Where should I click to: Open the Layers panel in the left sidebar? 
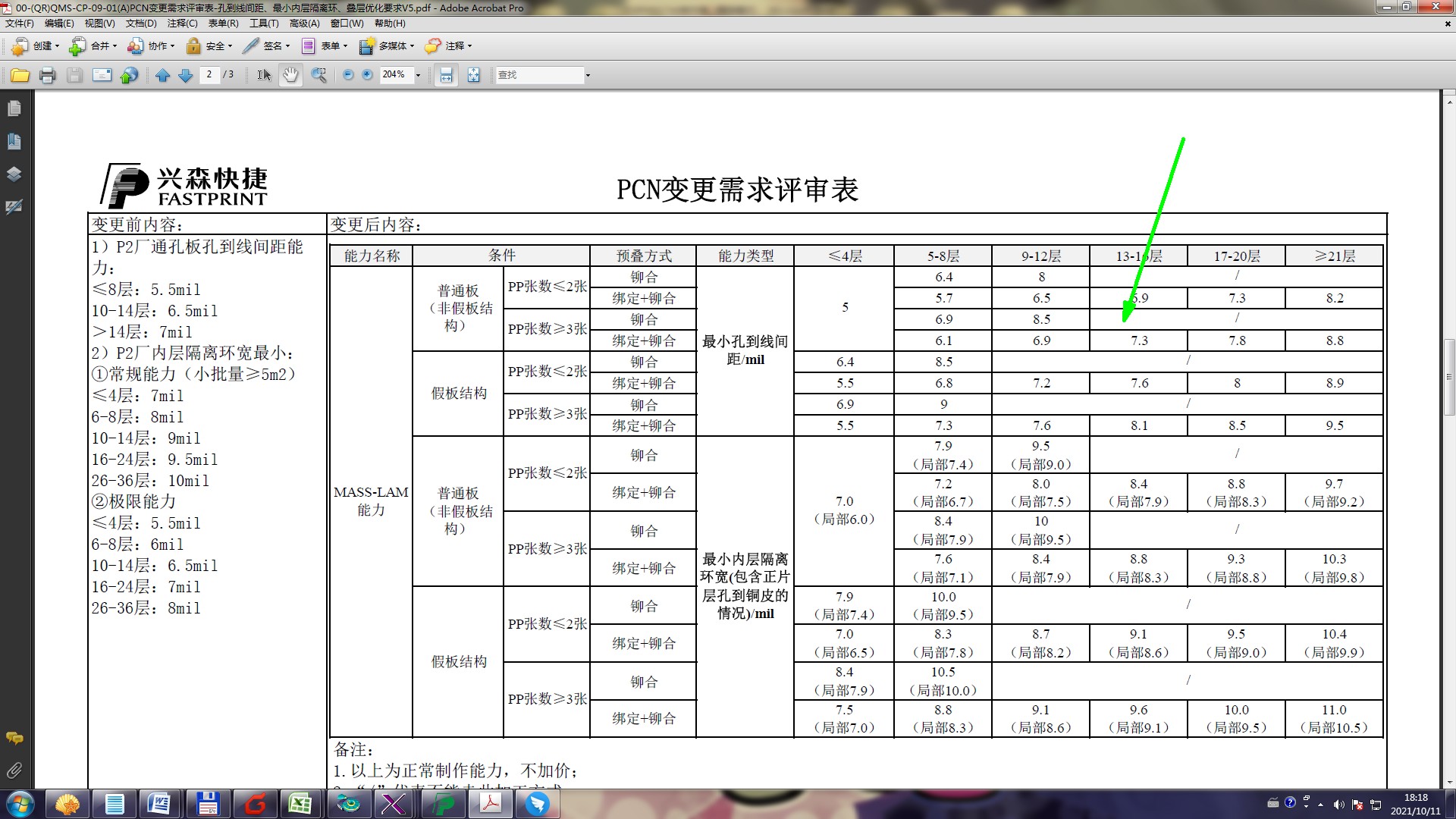[14, 174]
